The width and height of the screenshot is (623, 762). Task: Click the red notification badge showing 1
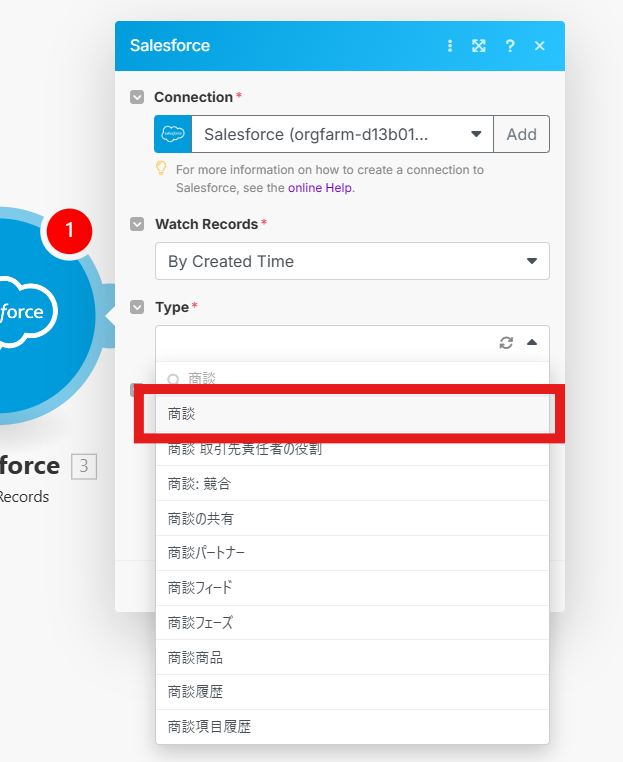(x=69, y=231)
